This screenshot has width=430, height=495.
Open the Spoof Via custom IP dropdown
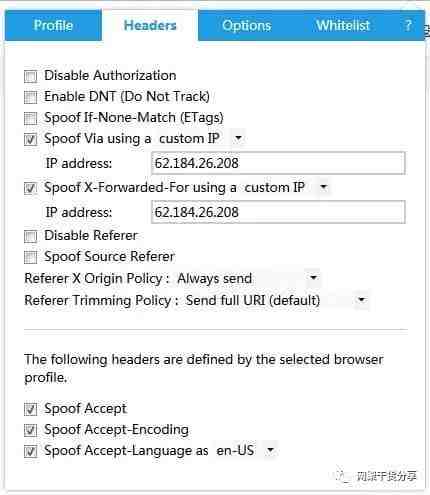(200, 138)
